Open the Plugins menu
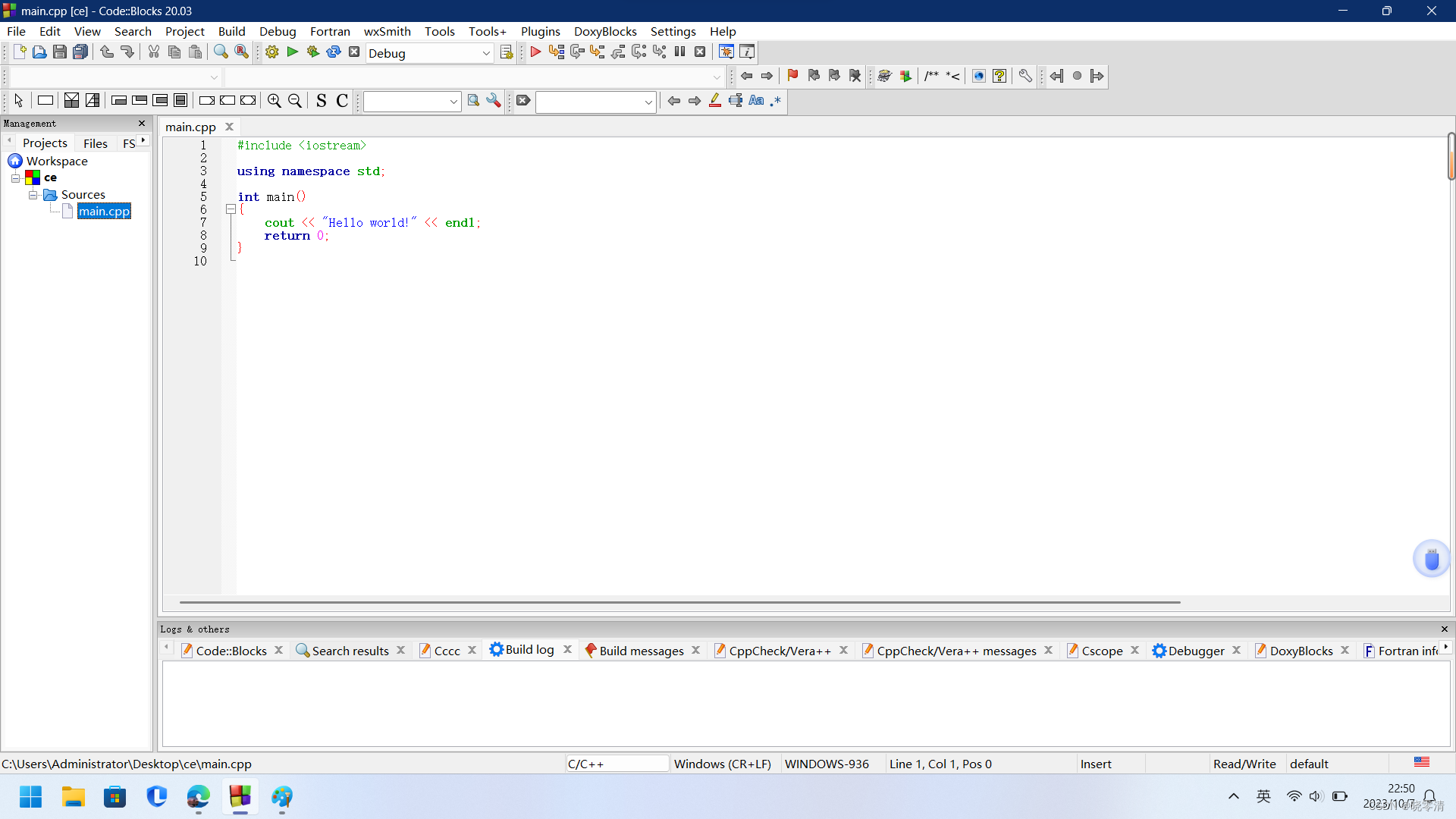 540,31
